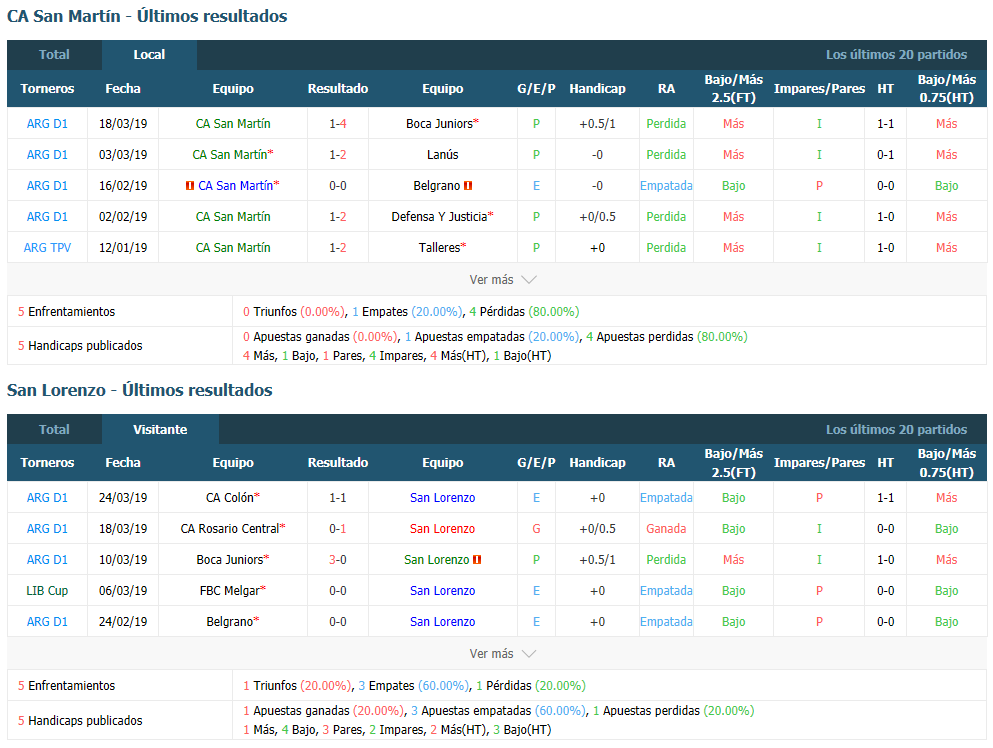This screenshot has height=748, width=993.
Task: Click red card icon beside San Lorenzo on 10/03/19
Action: (x=477, y=560)
